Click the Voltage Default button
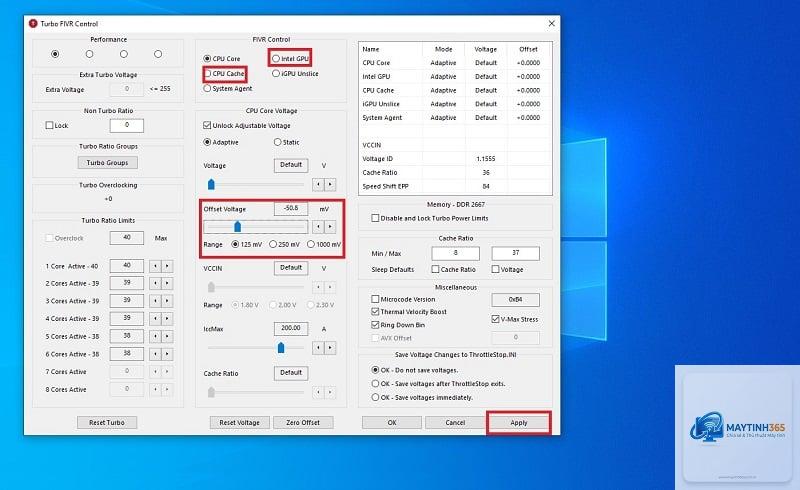800x490 pixels. 291,165
